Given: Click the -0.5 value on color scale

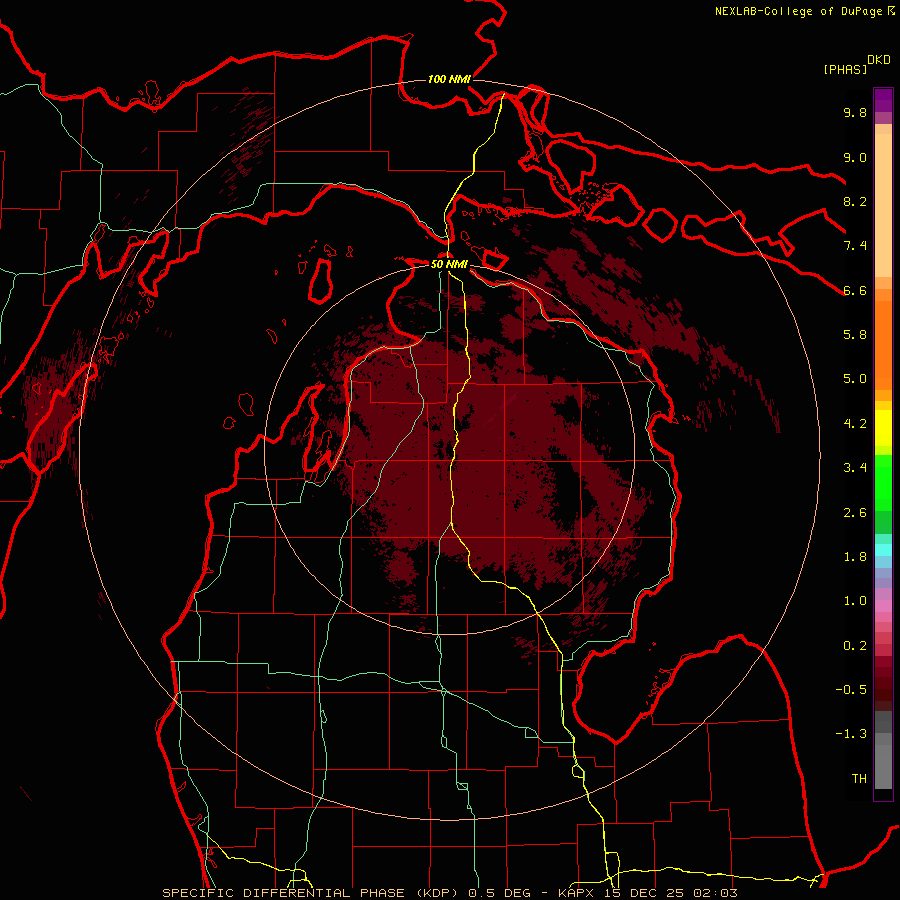Looking at the screenshot, I should (851, 690).
